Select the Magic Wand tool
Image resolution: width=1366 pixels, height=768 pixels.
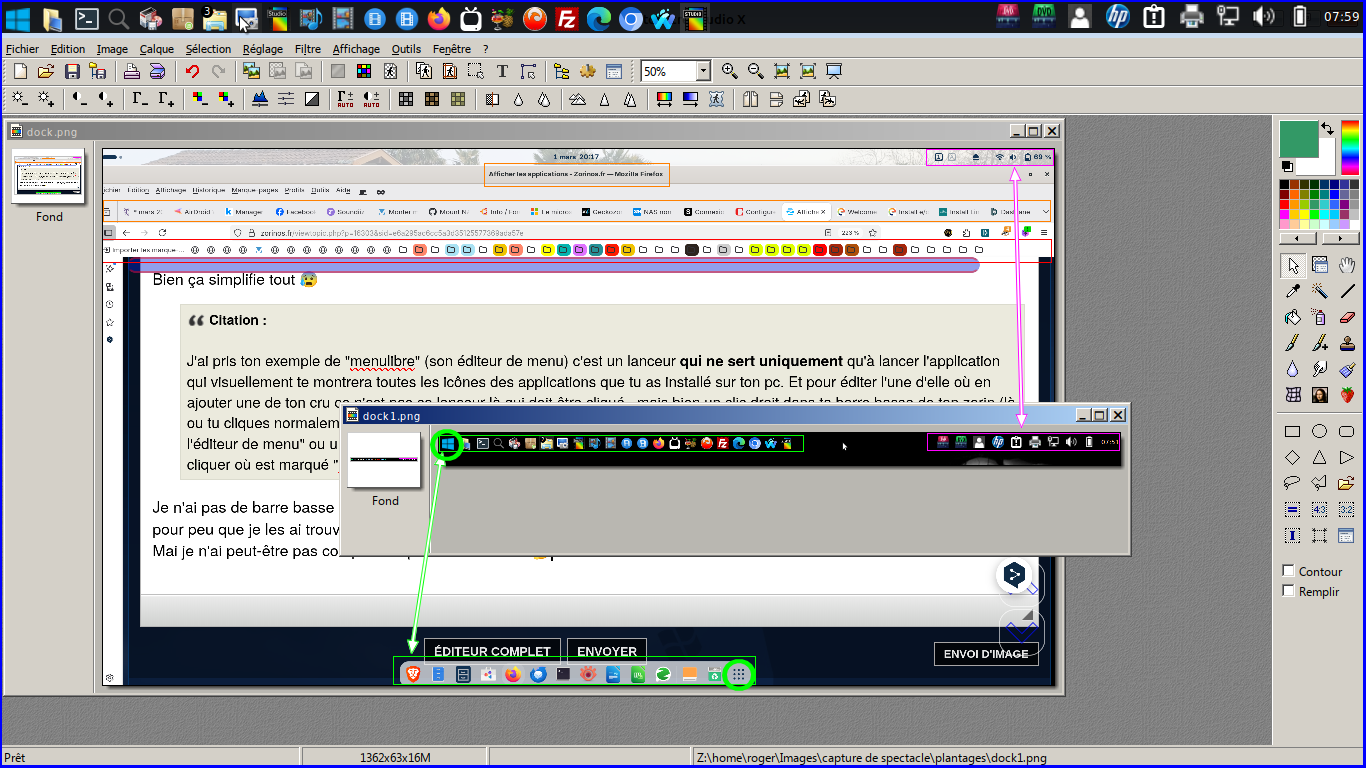(x=1320, y=291)
